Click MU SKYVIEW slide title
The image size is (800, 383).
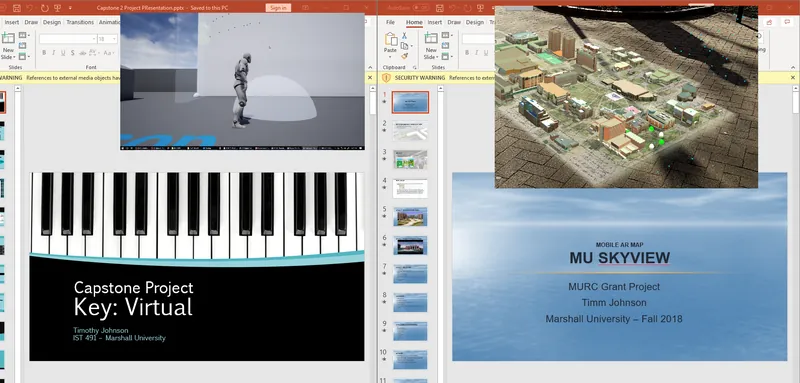click(x=619, y=258)
